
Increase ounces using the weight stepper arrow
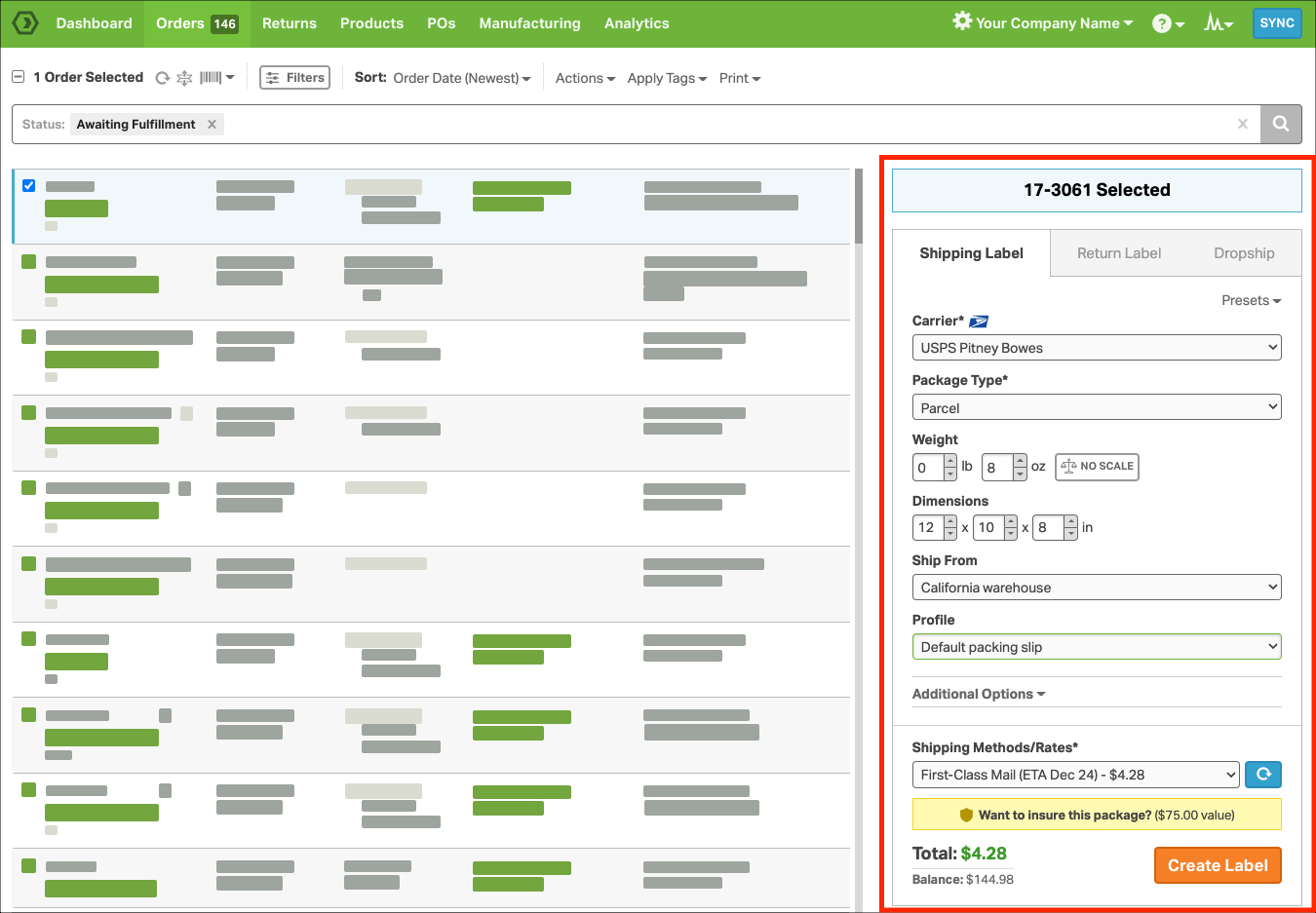1020,461
